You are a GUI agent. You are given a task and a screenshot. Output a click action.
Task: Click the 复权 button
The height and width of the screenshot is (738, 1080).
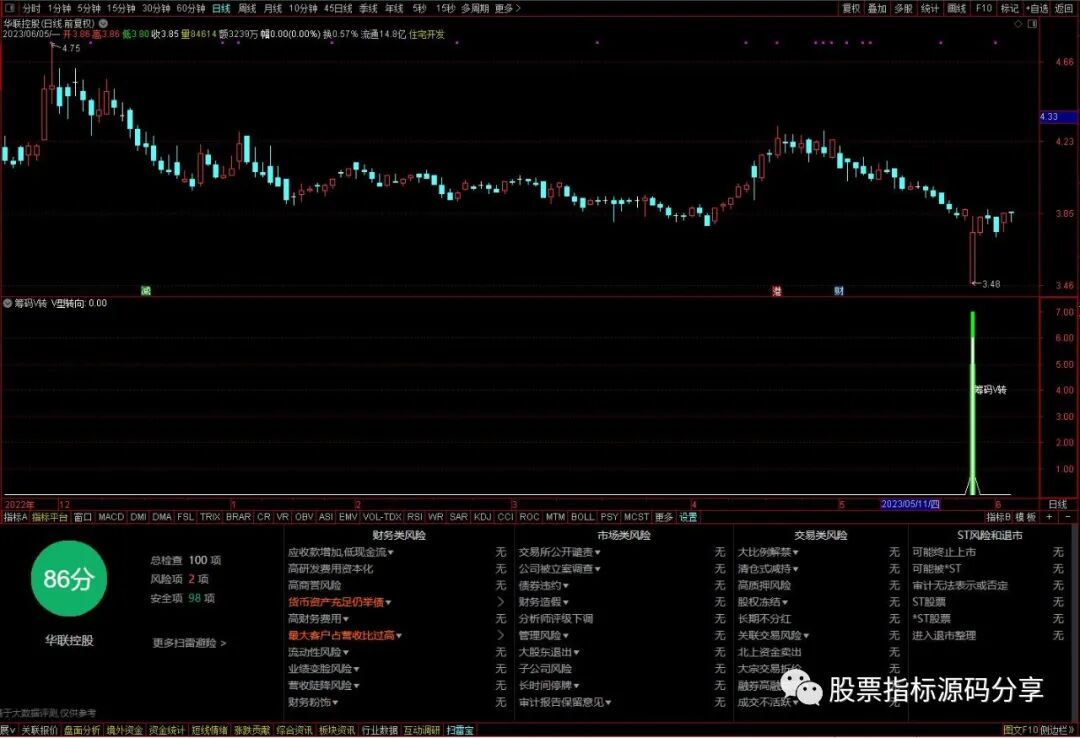851,8
